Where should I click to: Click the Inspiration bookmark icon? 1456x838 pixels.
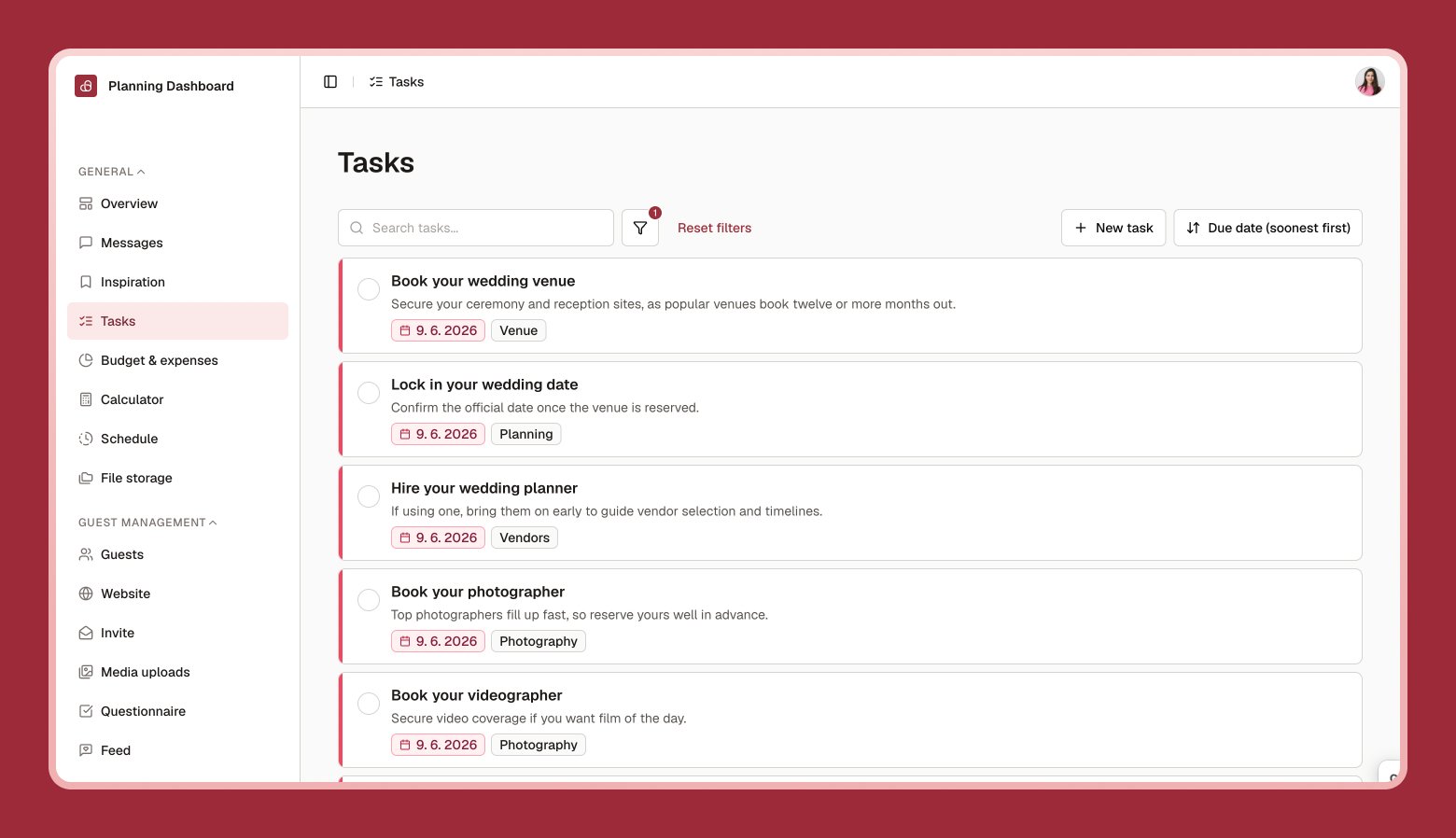(86, 282)
